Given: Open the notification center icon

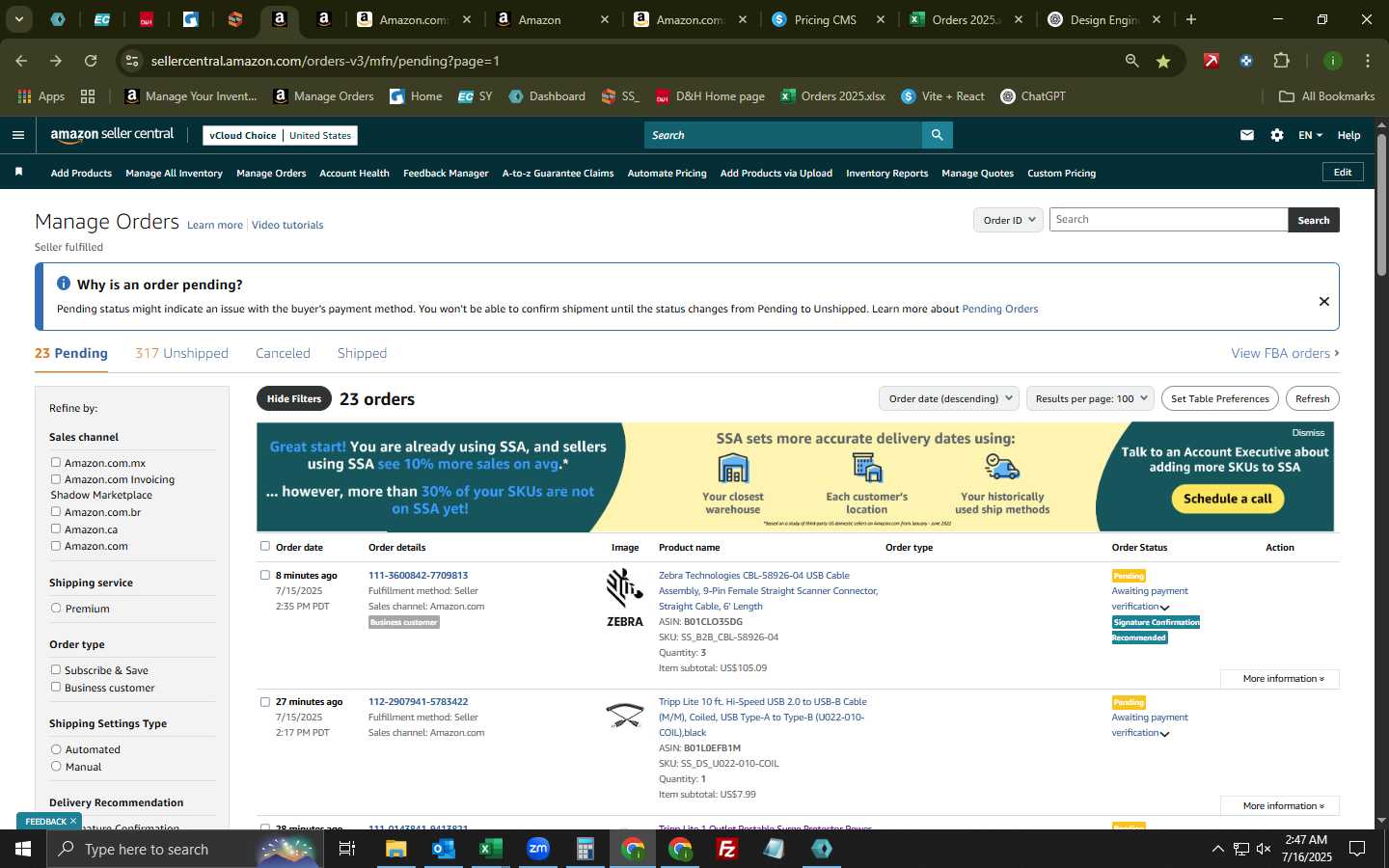Looking at the screenshot, I should [x=1356, y=849].
